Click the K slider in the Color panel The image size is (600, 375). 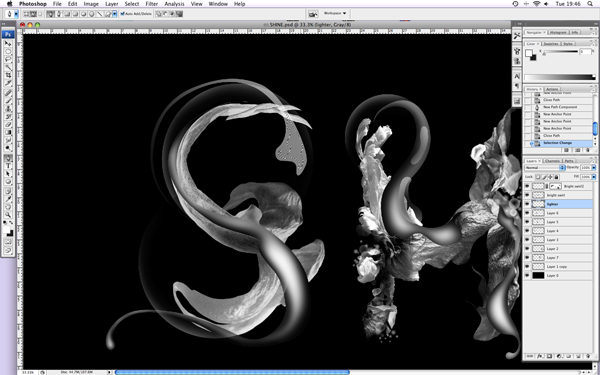pos(561,52)
